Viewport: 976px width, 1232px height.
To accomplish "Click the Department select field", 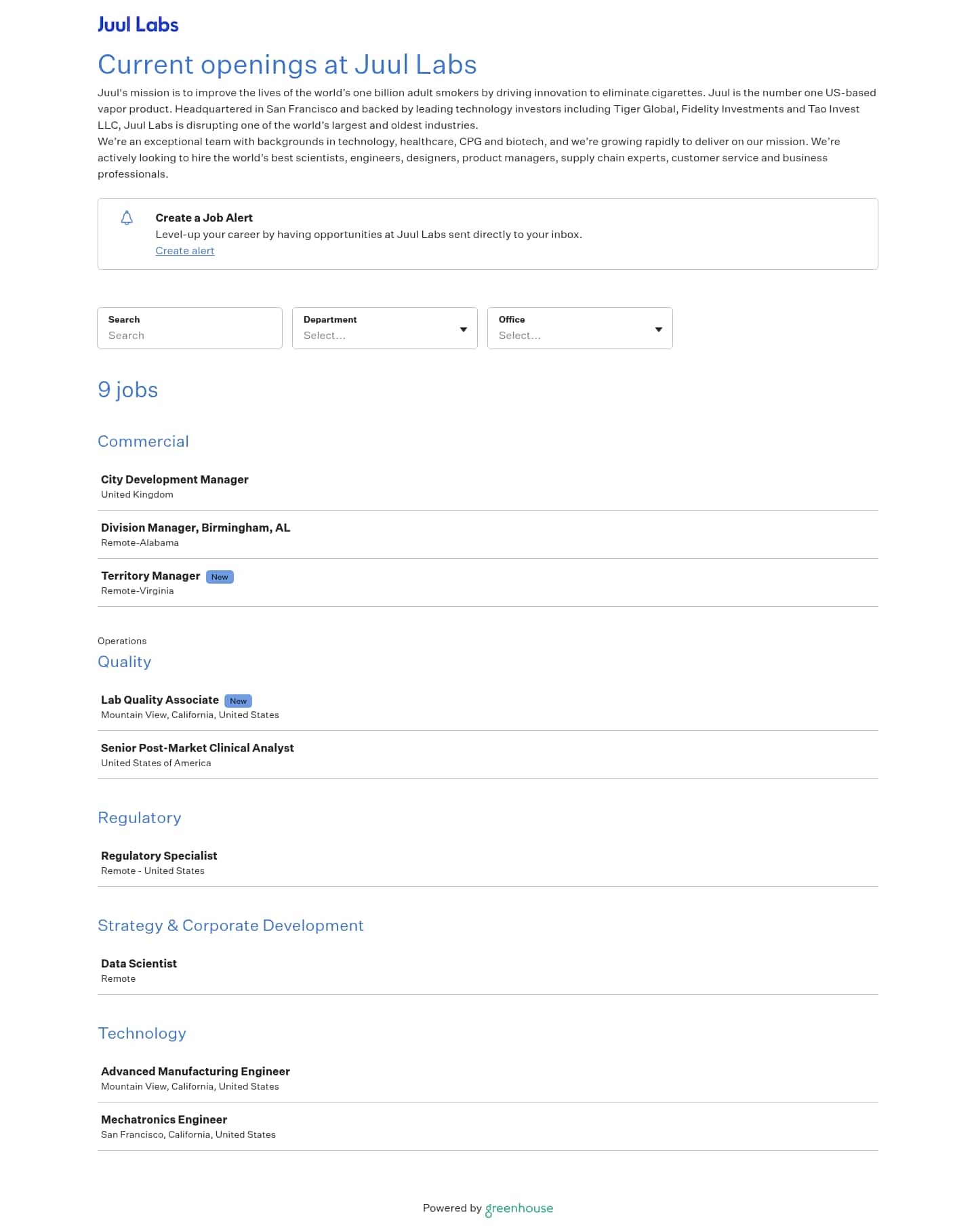I will tap(376, 335).
